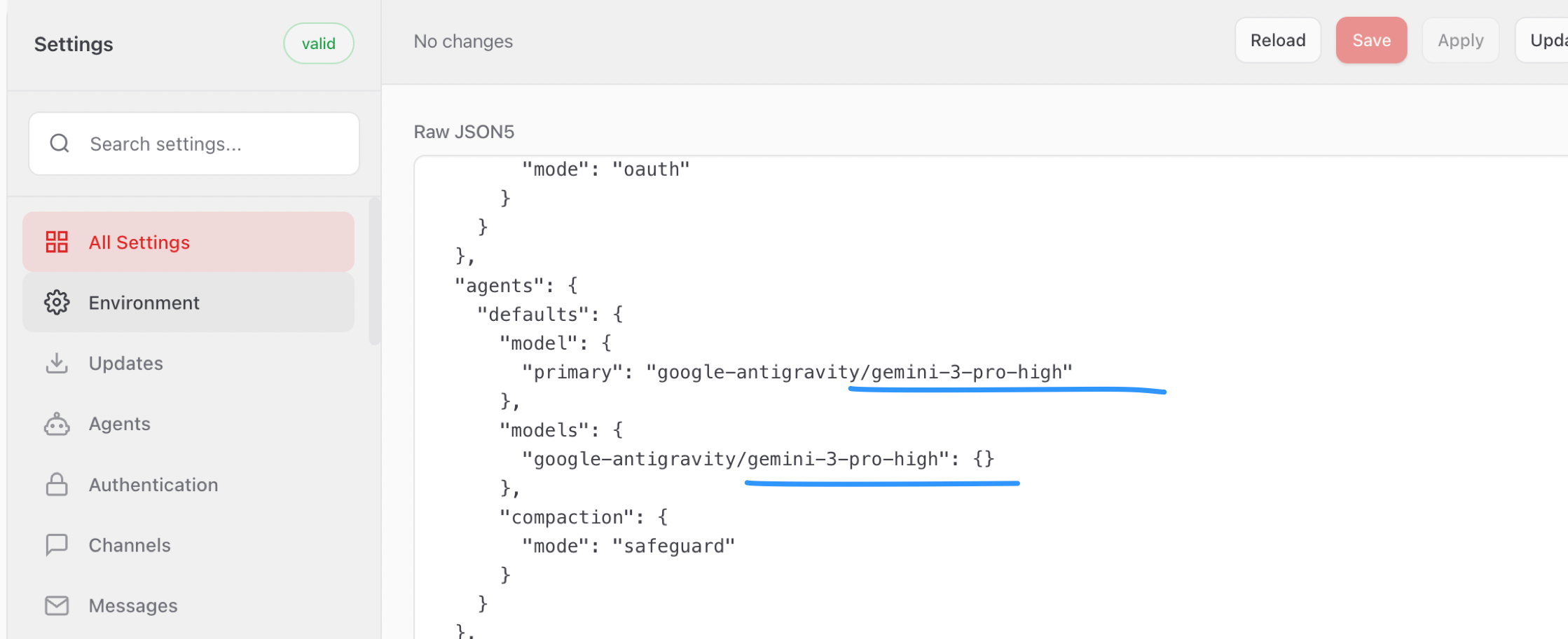This screenshot has height=639, width=1568.
Task: Click the Authentication padlock icon
Action: (57, 485)
